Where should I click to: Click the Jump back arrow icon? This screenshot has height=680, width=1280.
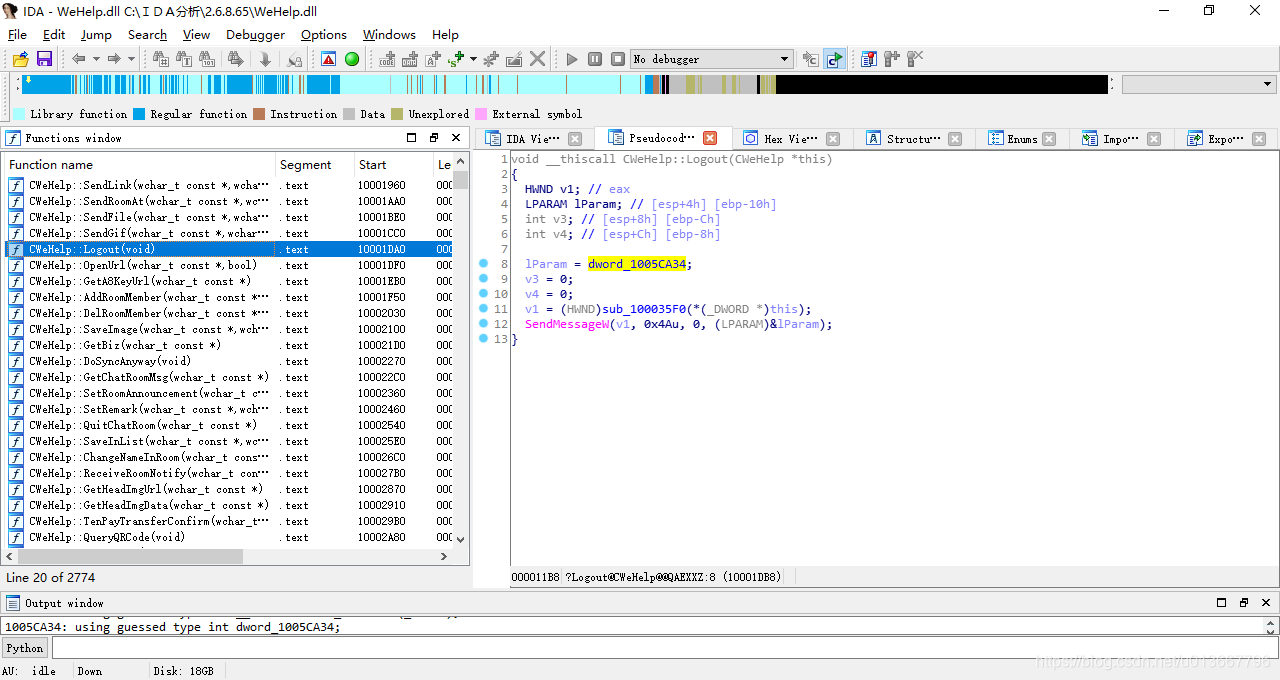78,59
